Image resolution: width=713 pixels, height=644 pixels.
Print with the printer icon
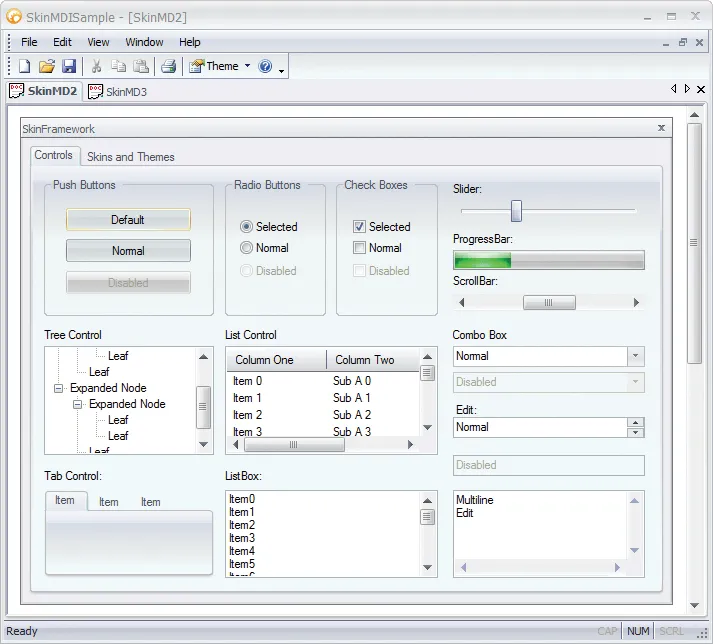click(168, 66)
